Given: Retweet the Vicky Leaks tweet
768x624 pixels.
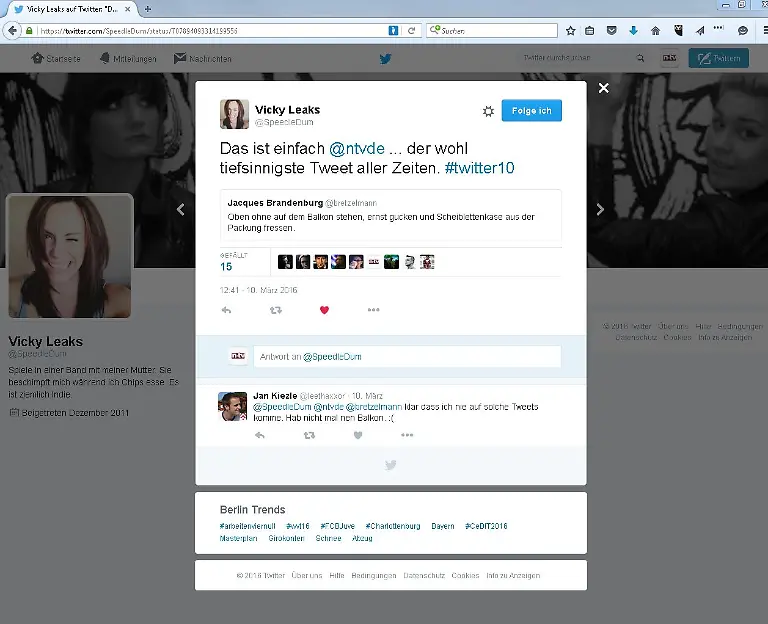Looking at the screenshot, I should tap(276, 310).
